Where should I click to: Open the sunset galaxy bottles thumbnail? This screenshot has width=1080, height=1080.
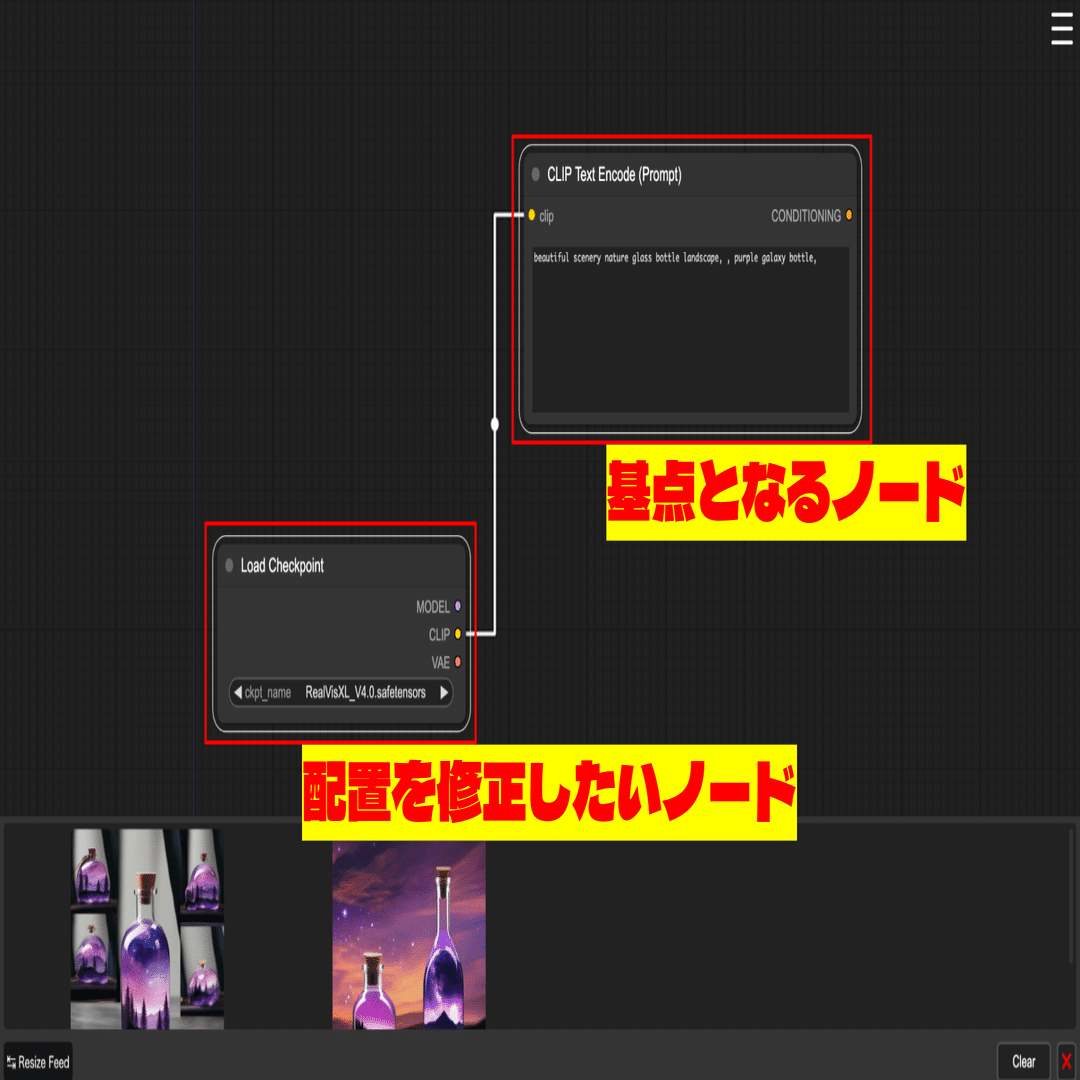point(408,935)
